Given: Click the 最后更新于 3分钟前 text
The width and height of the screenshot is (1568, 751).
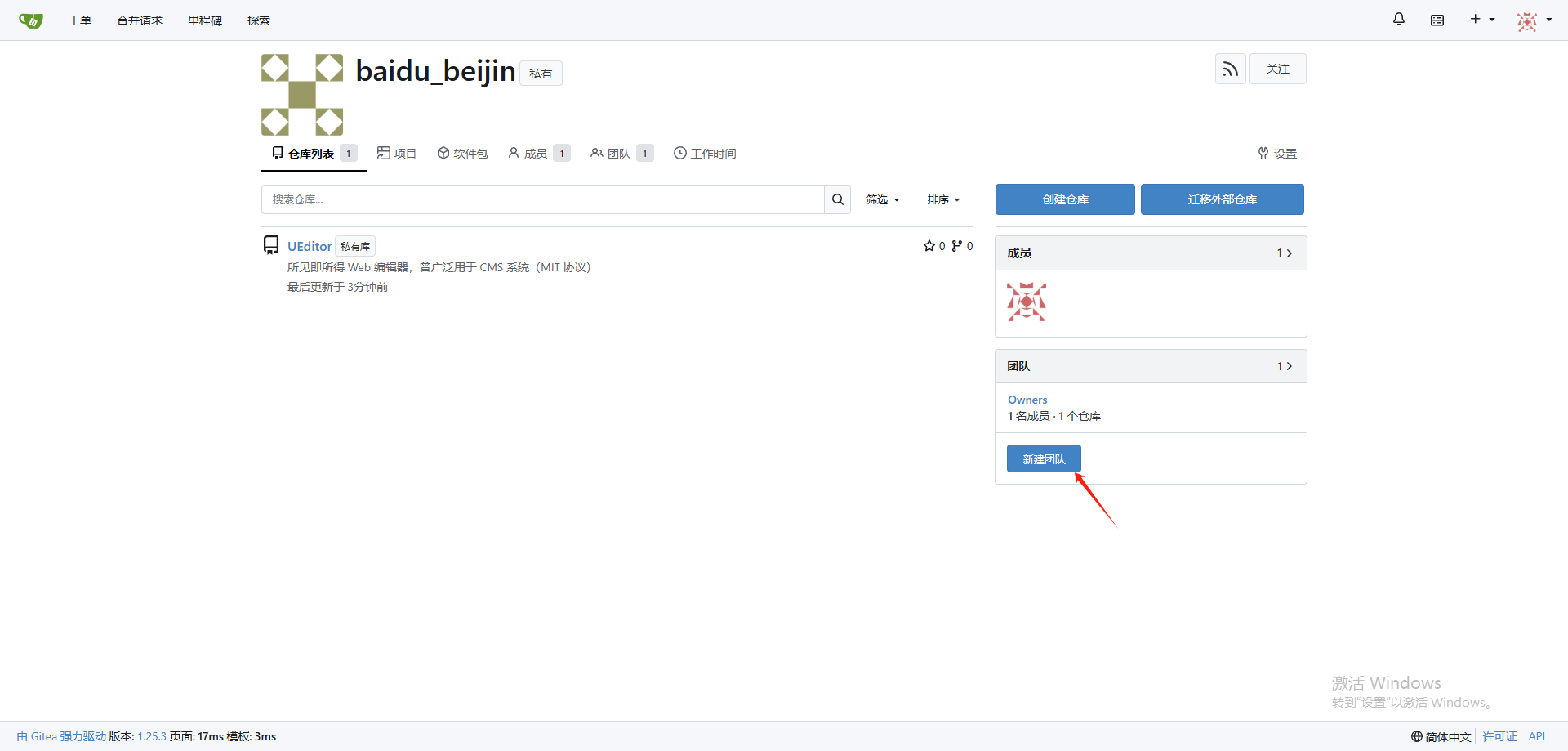Looking at the screenshot, I should (338, 287).
